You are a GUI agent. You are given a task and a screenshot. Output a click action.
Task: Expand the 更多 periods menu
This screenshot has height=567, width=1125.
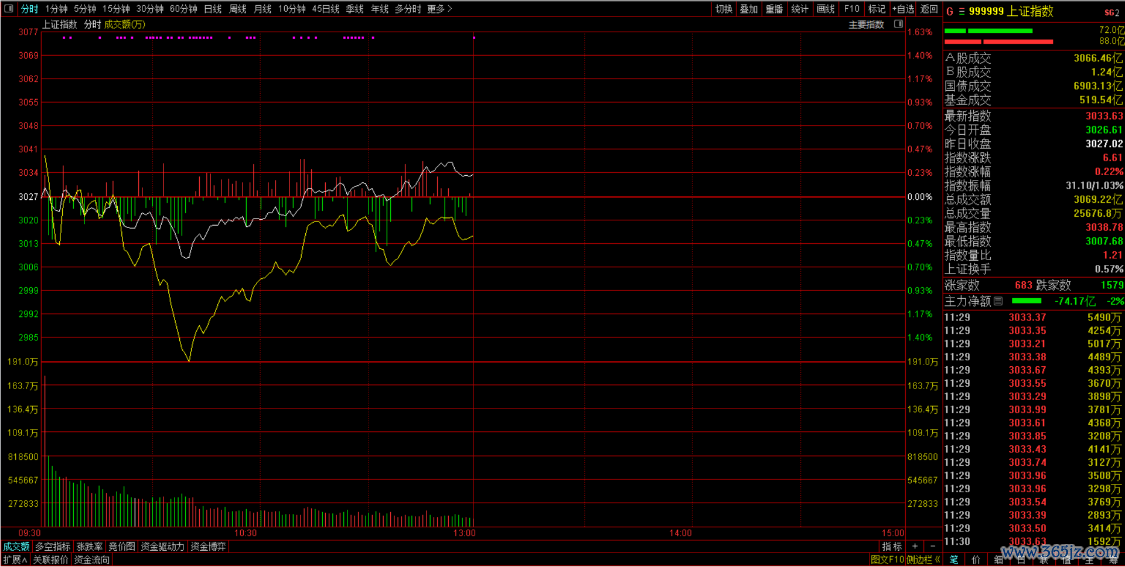coord(440,9)
